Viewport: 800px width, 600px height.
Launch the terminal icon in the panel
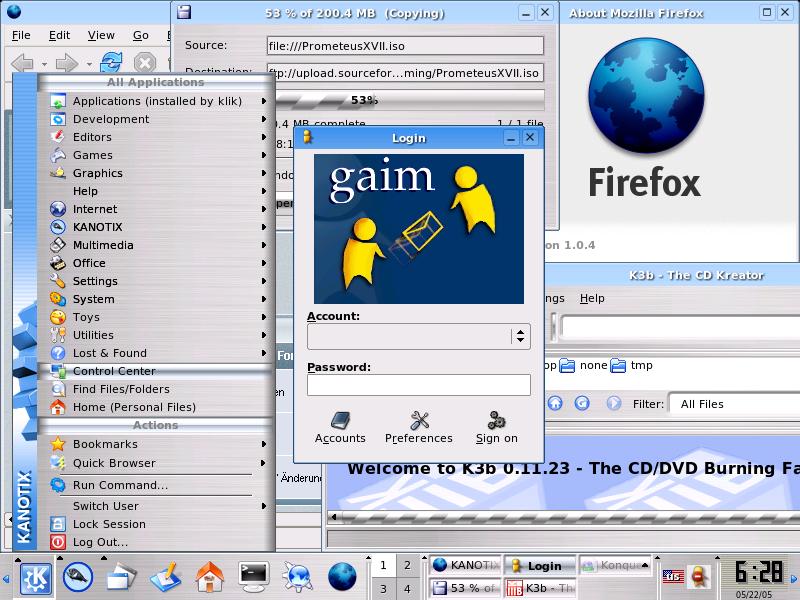coord(254,578)
